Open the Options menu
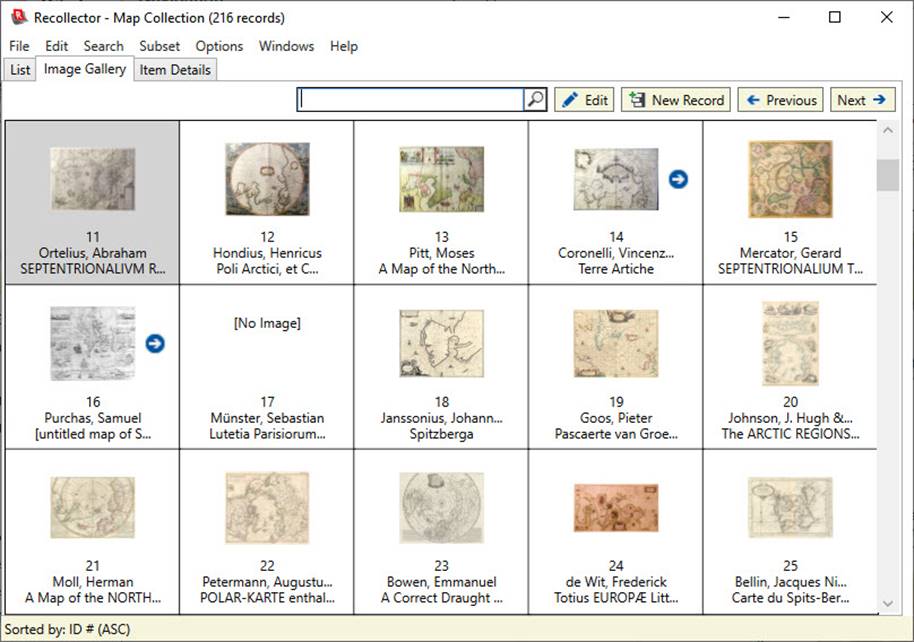The height and width of the screenshot is (642, 914). click(x=219, y=46)
